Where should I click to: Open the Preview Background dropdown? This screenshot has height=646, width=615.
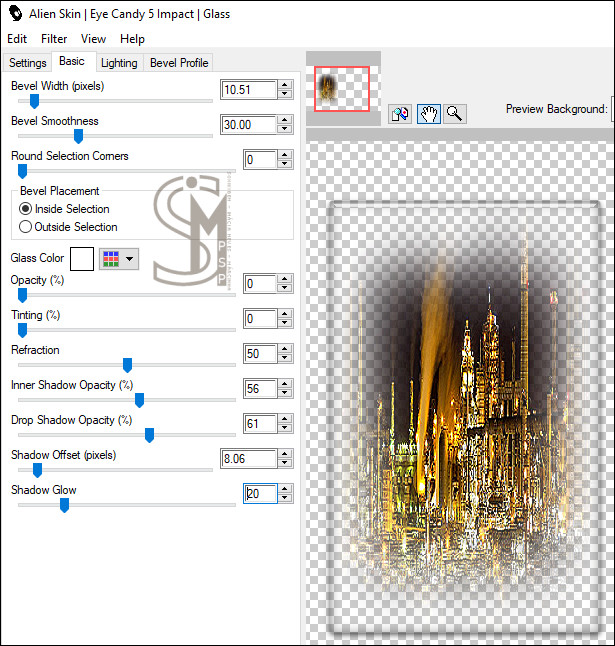(611, 109)
